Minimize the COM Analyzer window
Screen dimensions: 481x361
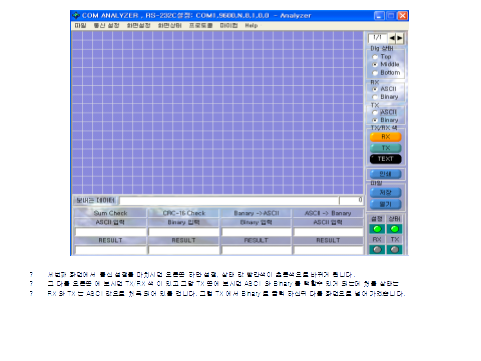379,15
